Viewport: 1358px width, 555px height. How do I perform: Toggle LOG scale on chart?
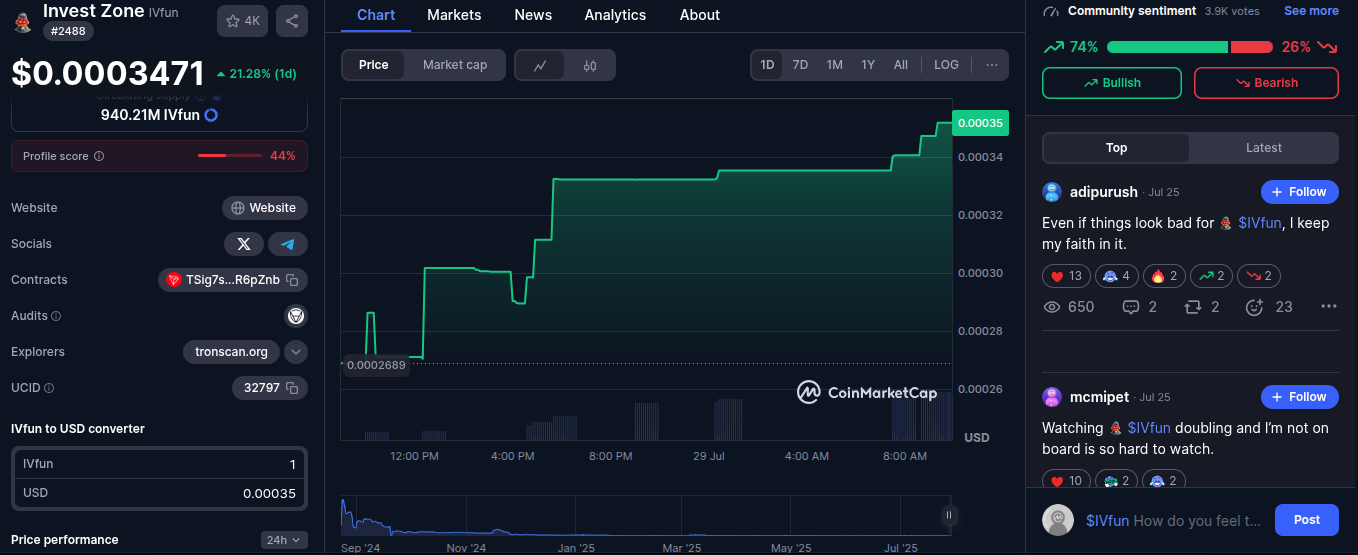click(x=946, y=65)
